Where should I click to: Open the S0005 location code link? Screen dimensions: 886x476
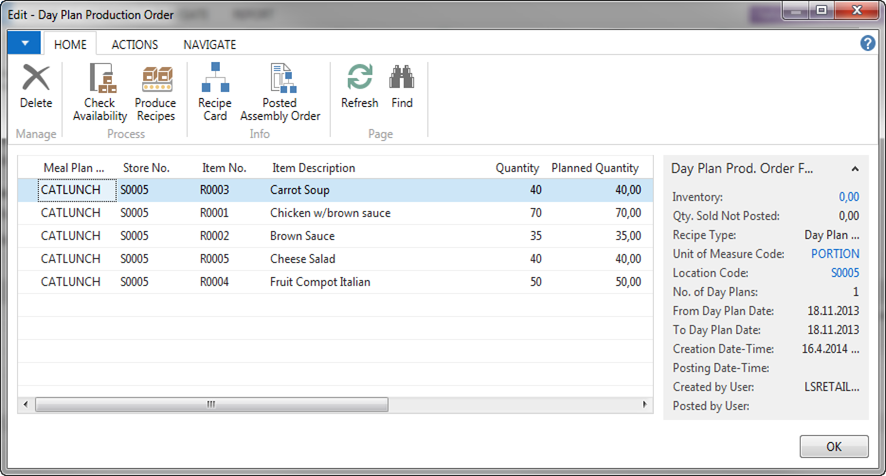(844, 273)
